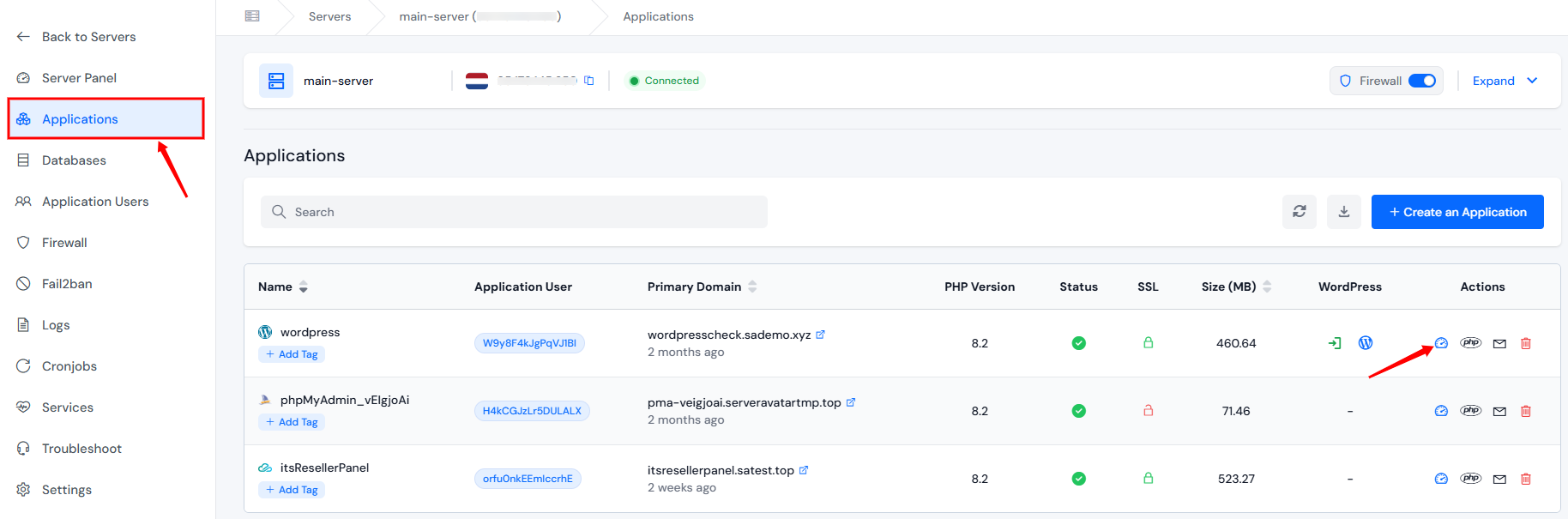The image size is (1568, 519).
Task: Click main-server breadcrumb link
Action: click(x=480, y=16)
